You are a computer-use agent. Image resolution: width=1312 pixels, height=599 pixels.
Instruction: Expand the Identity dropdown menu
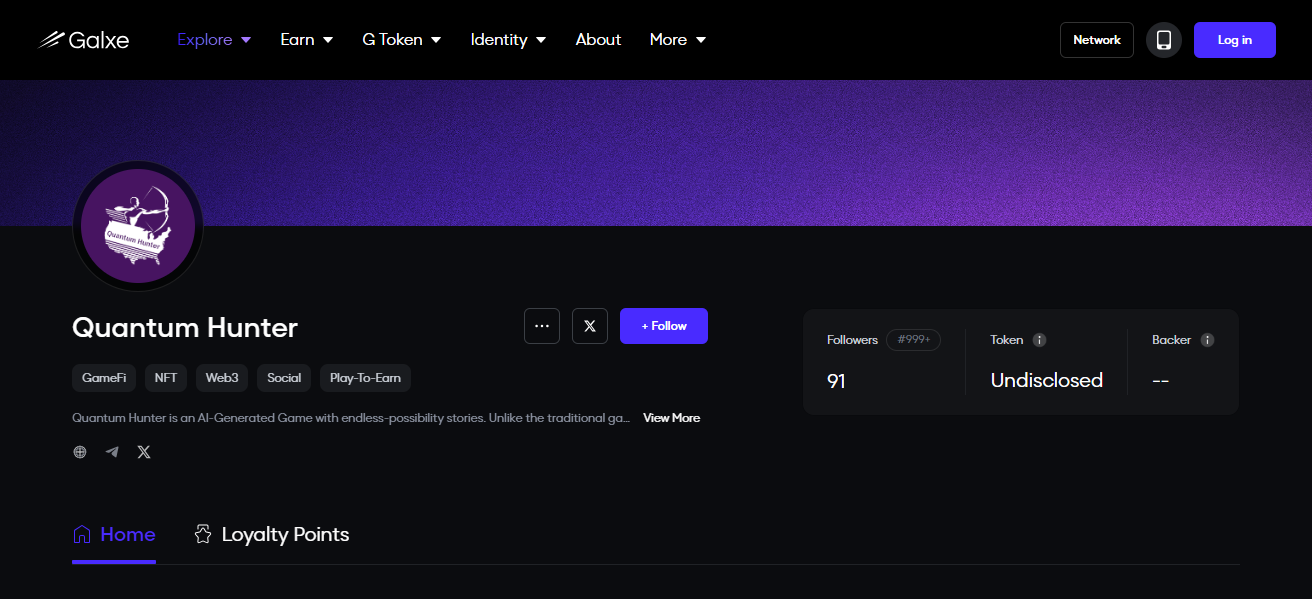pos(508,40)
